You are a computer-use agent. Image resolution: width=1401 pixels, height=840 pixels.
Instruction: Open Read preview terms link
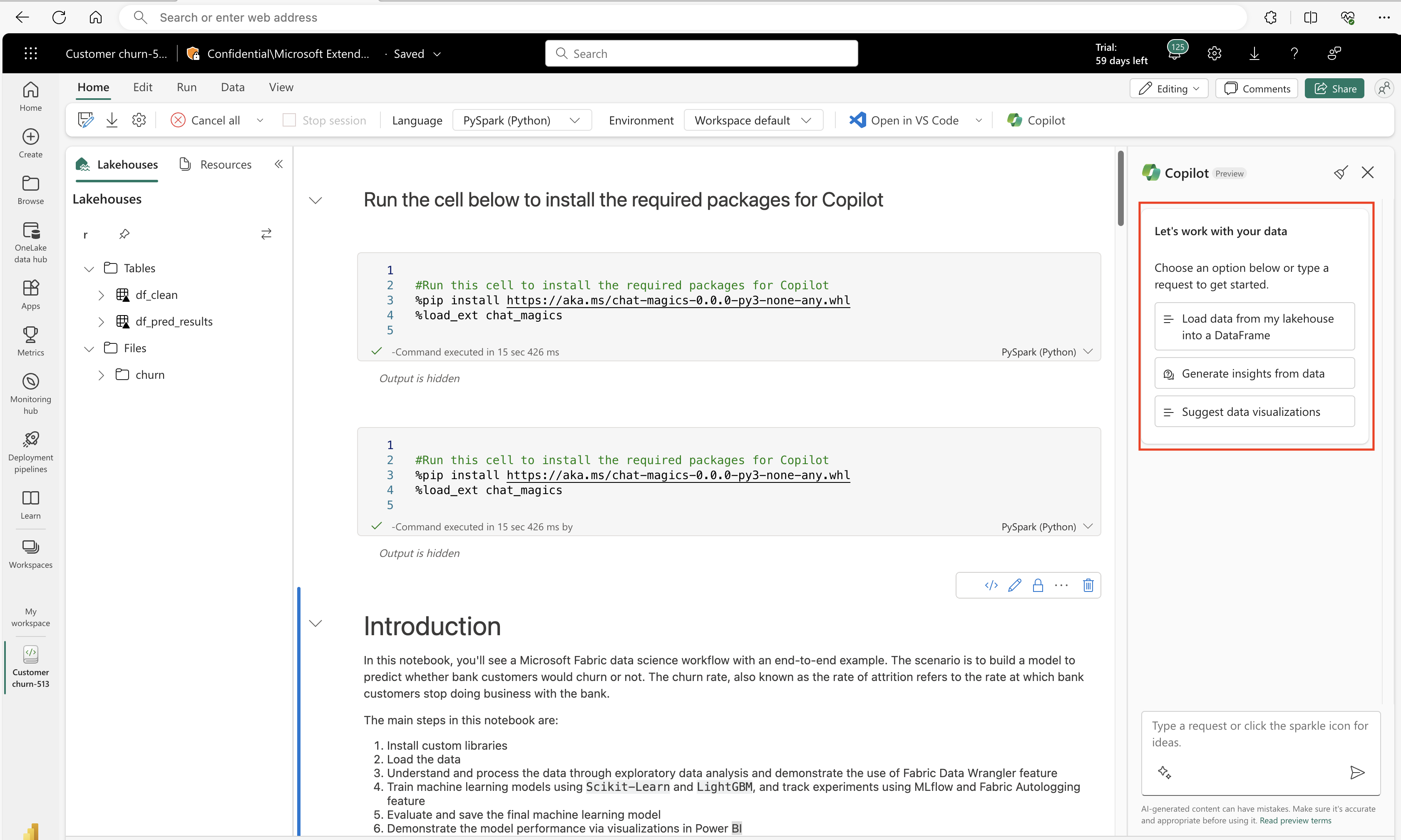pyautogui.click(x=1295, y=821)
